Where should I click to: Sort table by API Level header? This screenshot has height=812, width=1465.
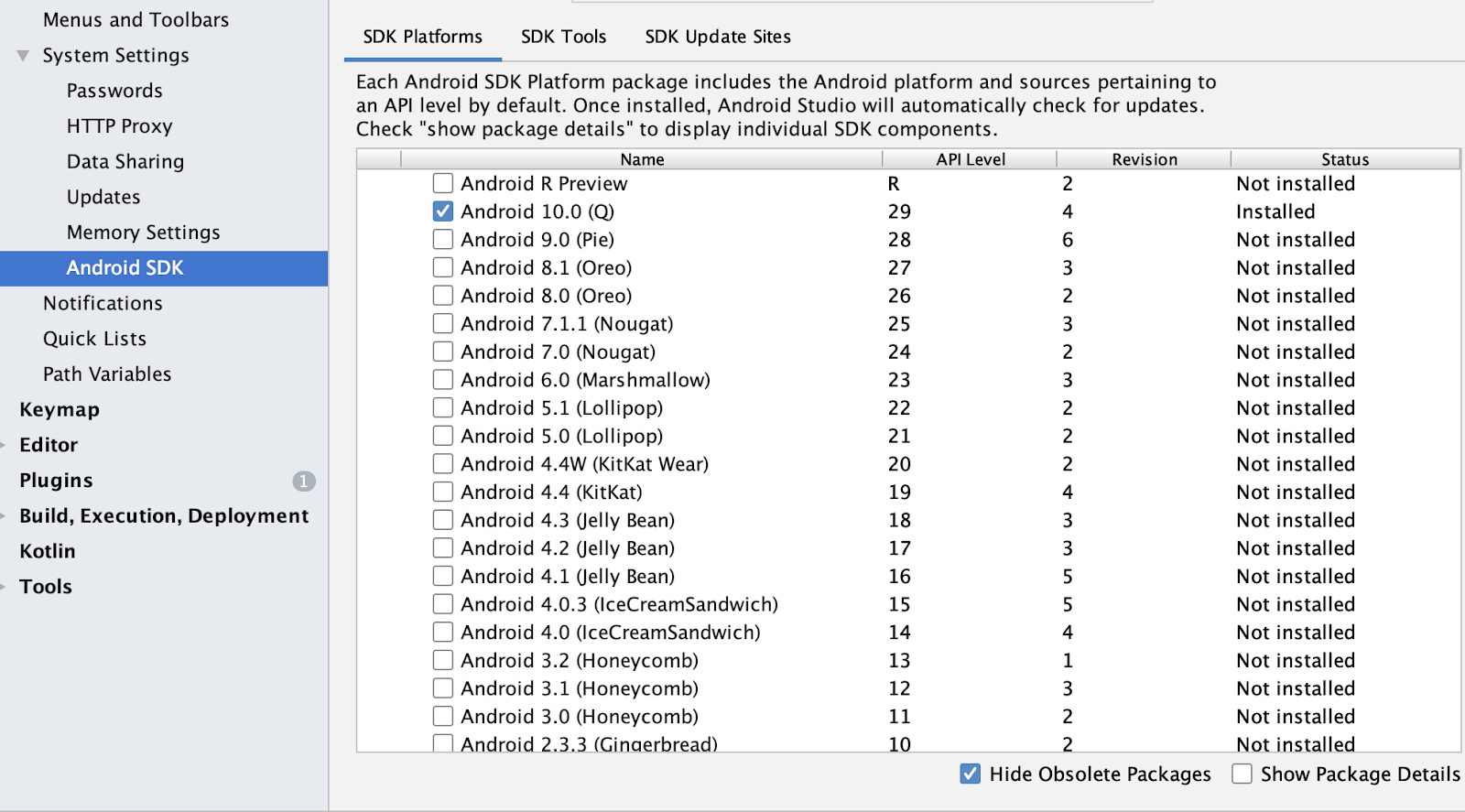(971, 159)
